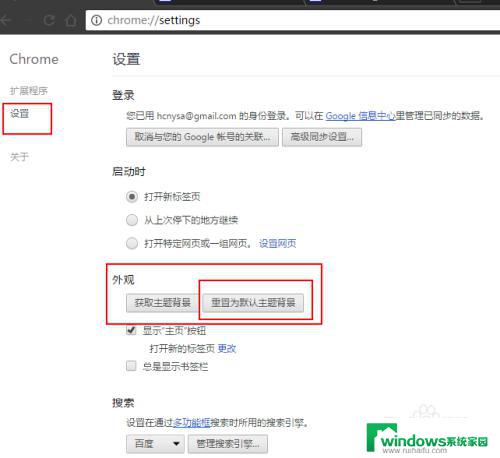This screenshot has width=500, height=458.
Task: Click the 登录 section heading
Action: click(x=123, y=95)
